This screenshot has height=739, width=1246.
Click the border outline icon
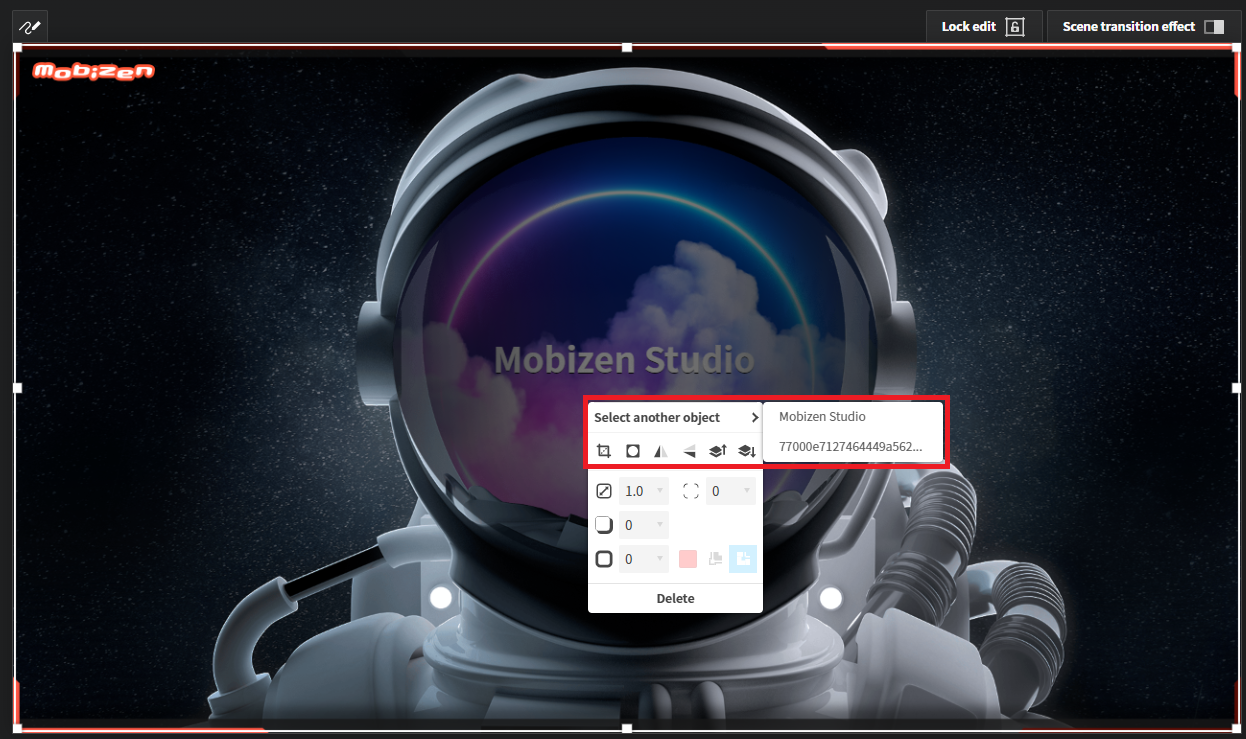pyautogui.click(x=604, y=559)
